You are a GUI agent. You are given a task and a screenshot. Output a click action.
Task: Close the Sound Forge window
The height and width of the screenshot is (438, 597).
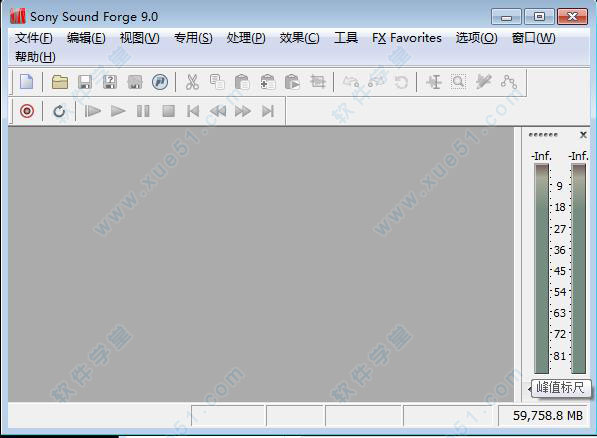click(x=572, y=17)
